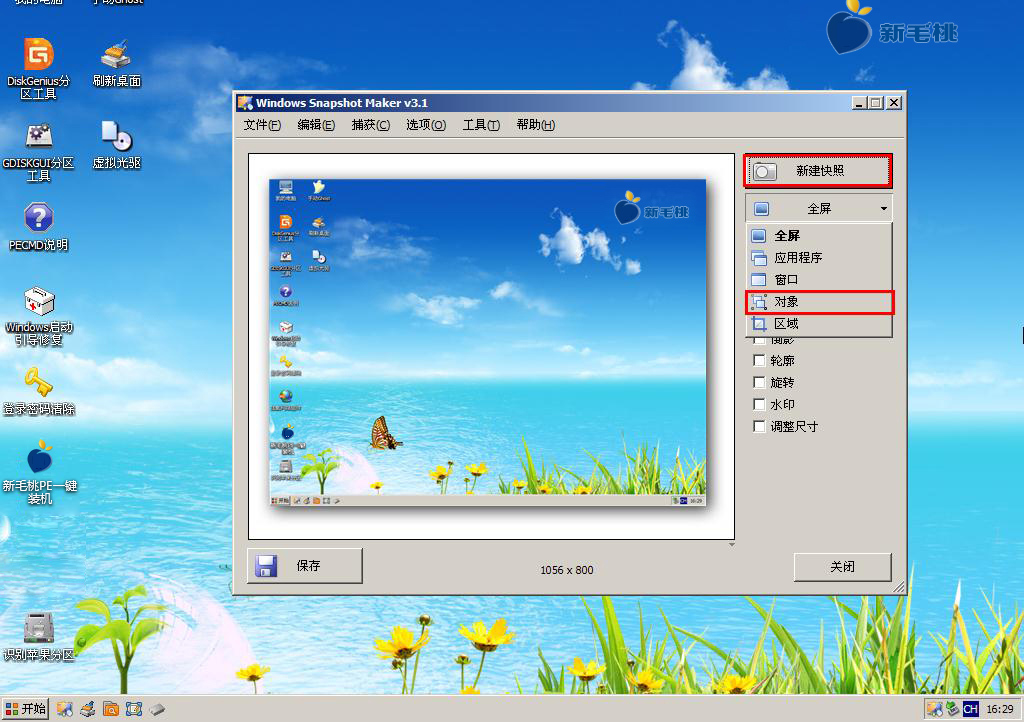Screen dimensions: 1024x722
Task: Enable the 调整尺寸 checkbox
Action: point(759,427)
